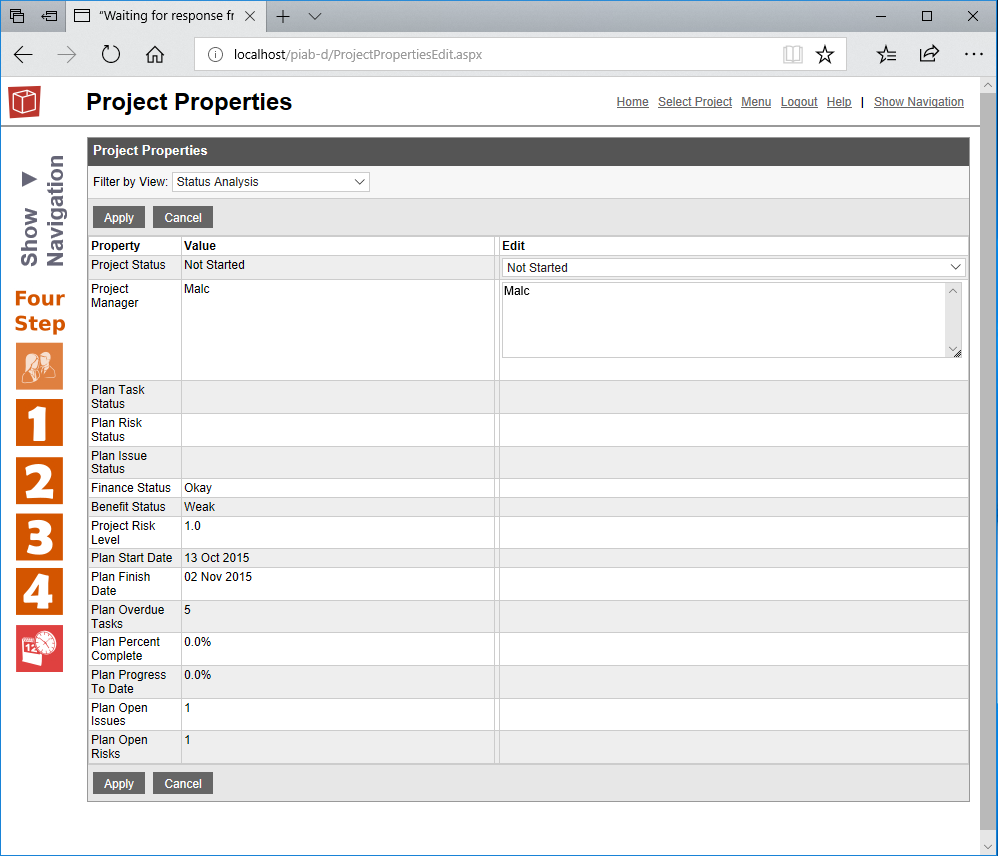This screenshot has height=856, width=998.
Task: Click Menu in the top navigation
Action: tap(756, 102)
